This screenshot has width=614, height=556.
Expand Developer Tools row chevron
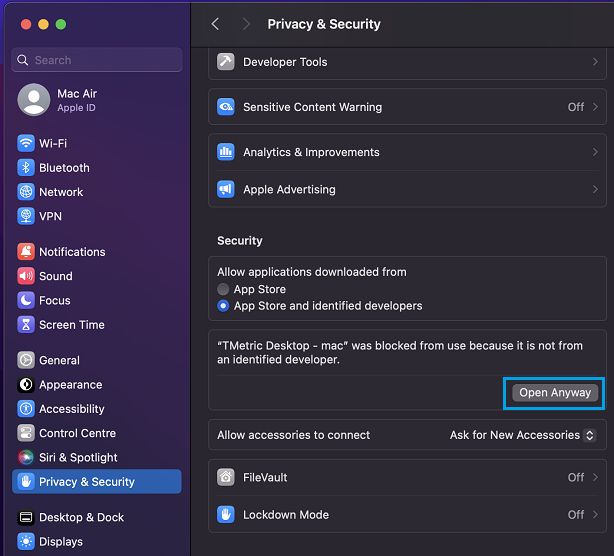pos(595,62)
